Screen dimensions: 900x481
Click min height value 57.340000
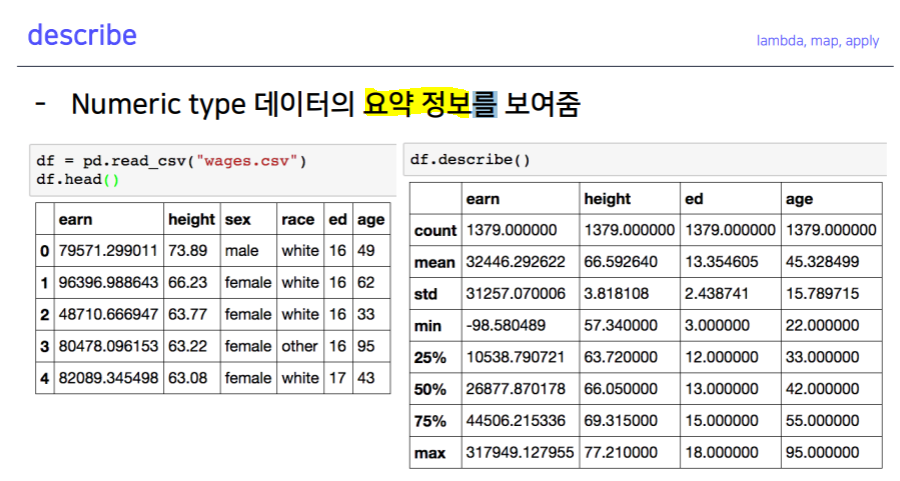pyautogui.click(x=620, y=325)
